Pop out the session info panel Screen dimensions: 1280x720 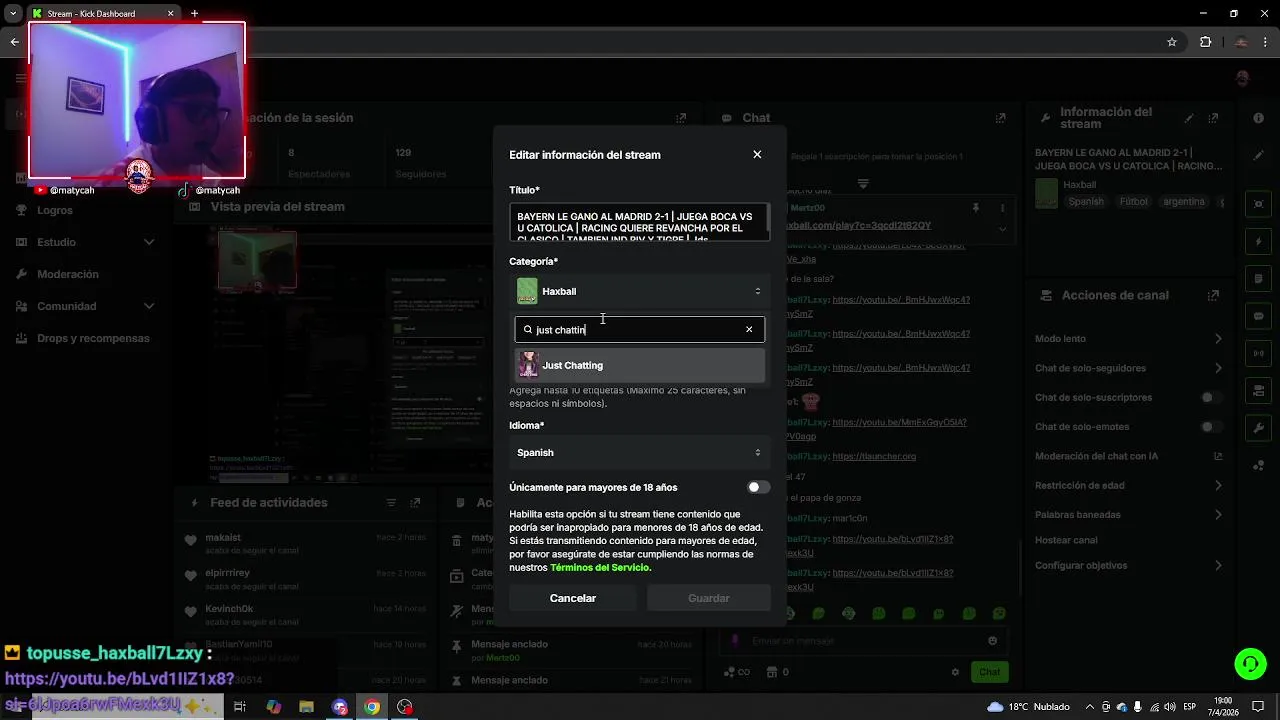click(681, 118)
